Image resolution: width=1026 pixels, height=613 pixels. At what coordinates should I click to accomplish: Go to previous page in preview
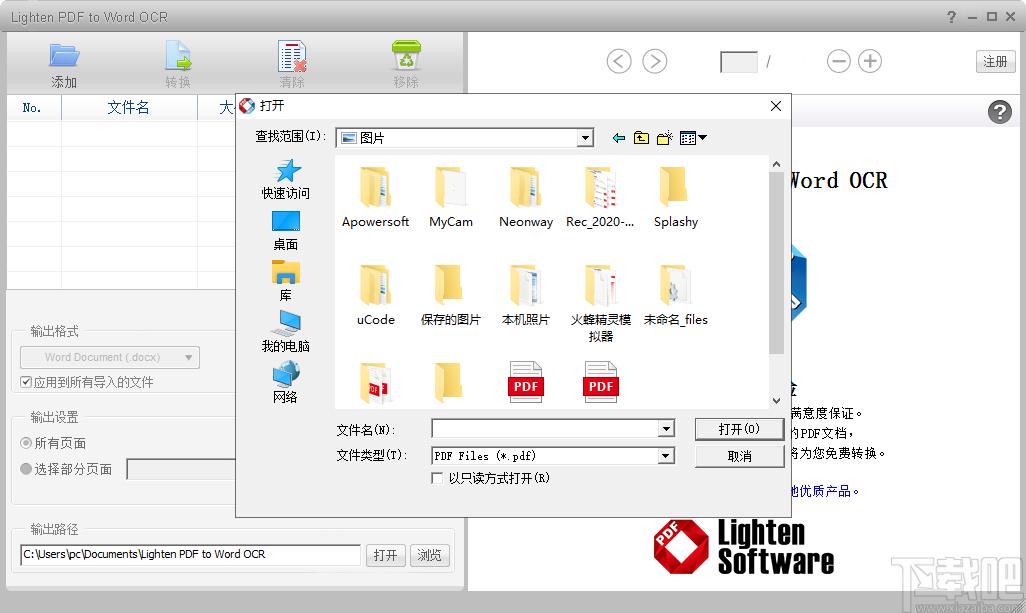[x=619, y=61]
